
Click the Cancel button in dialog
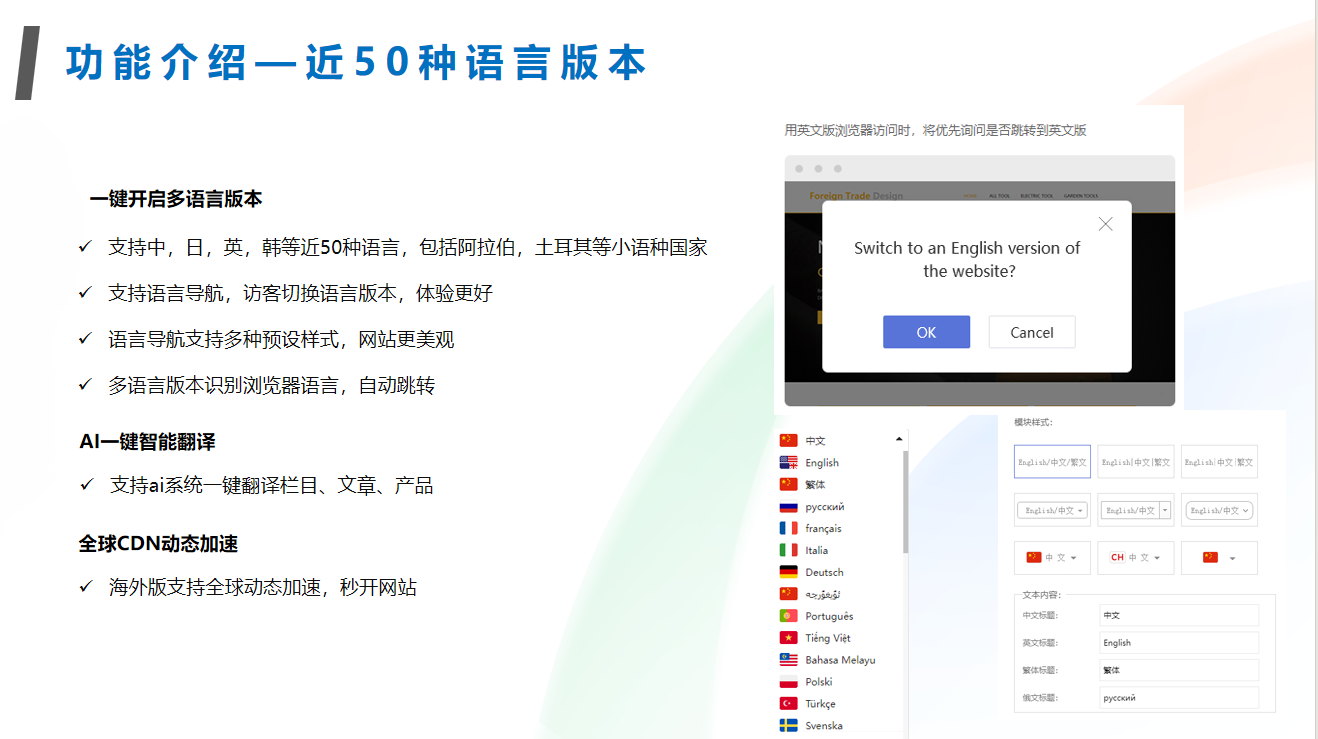[1031, 333]
